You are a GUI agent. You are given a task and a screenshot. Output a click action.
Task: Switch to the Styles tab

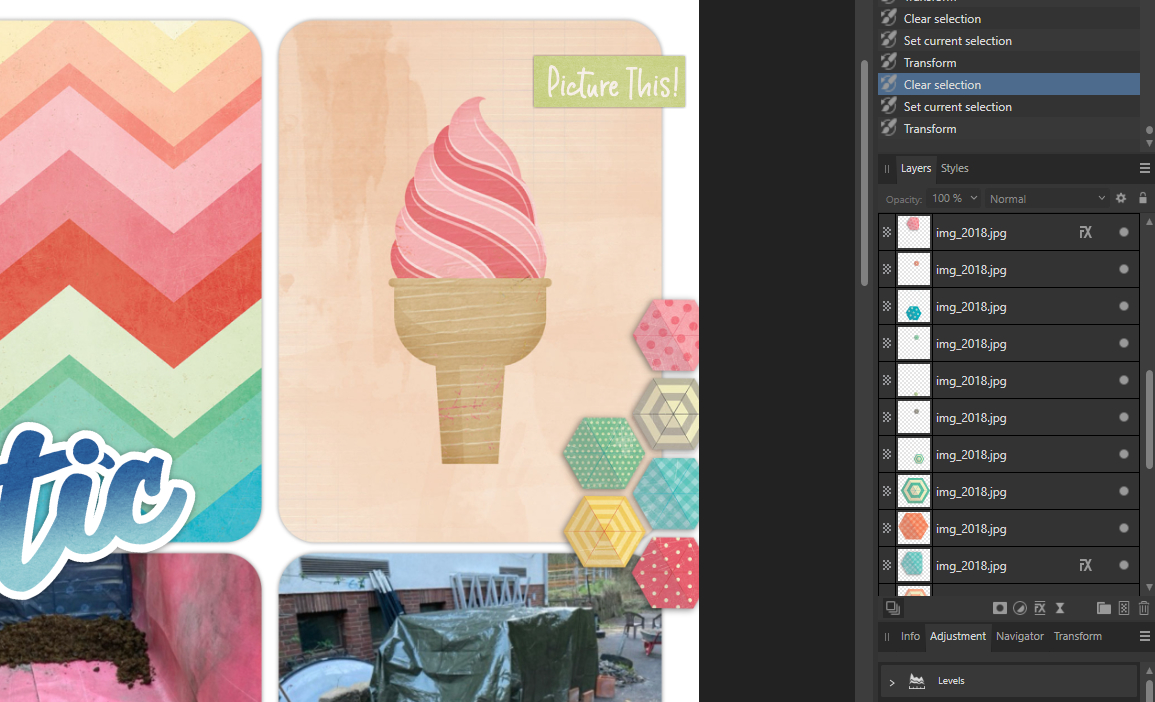955,169
